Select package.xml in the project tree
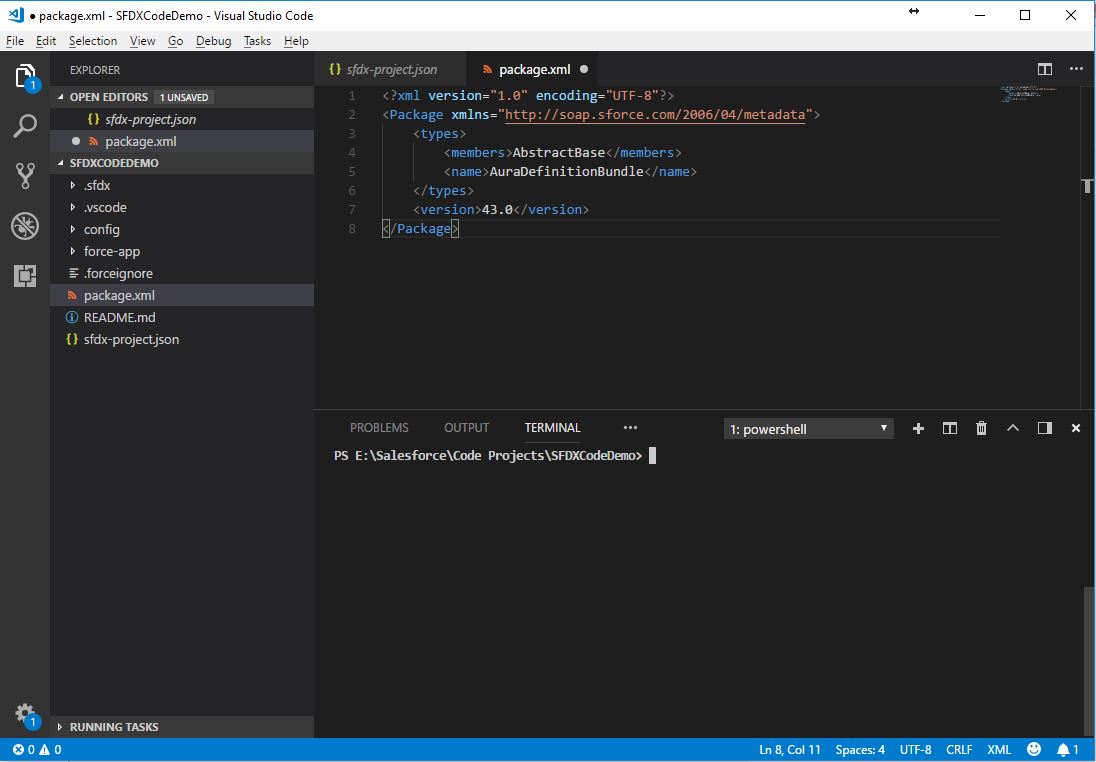The height and width of the screenshot is (762, 1096). click(182, 296)
